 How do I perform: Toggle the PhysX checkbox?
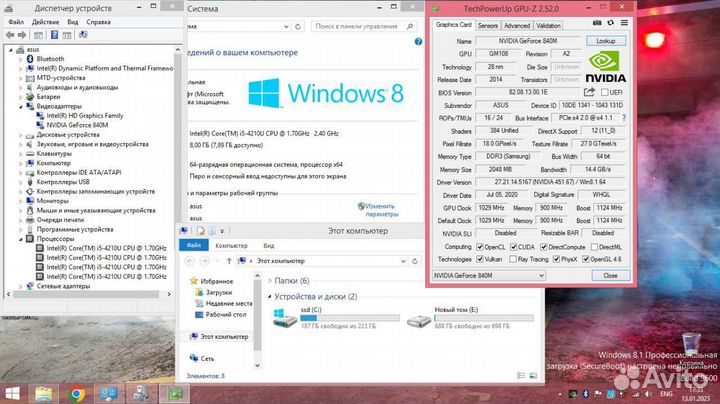tap(557, 259)
